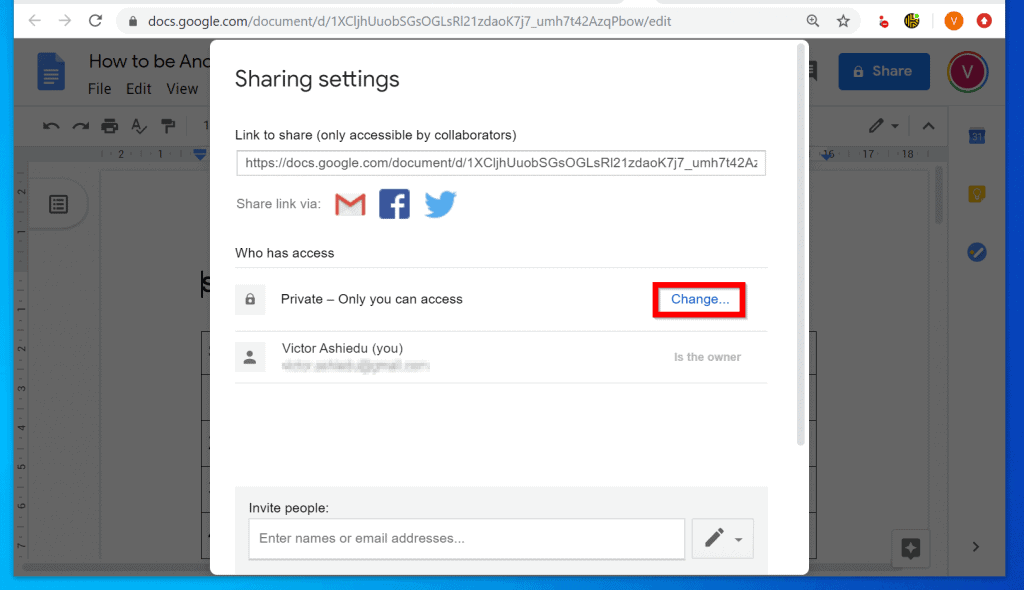
Task: Click the Redo toolbar icon
Action: coord(80,126)
